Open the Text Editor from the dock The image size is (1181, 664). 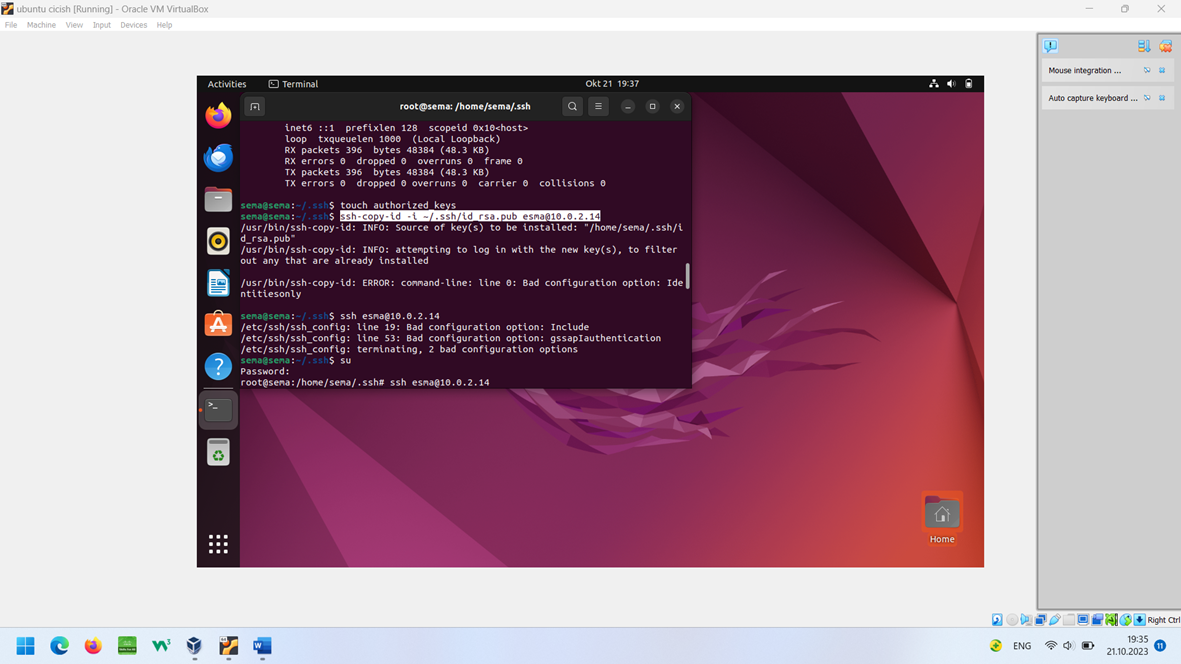(218, 283)
